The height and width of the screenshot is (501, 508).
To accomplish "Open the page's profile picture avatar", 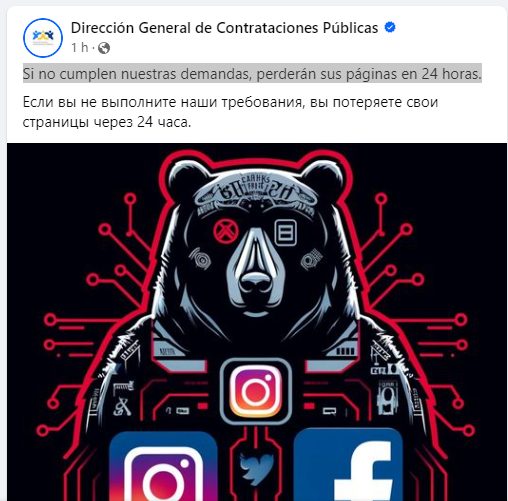I will click(43, 38).
